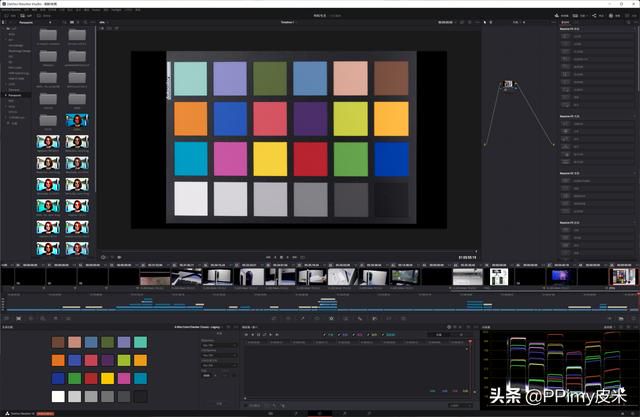The width and height of the screenshot is (640, 417).
Task: Open the Timeline 1 name dropdown
Action: pos(288,22)
